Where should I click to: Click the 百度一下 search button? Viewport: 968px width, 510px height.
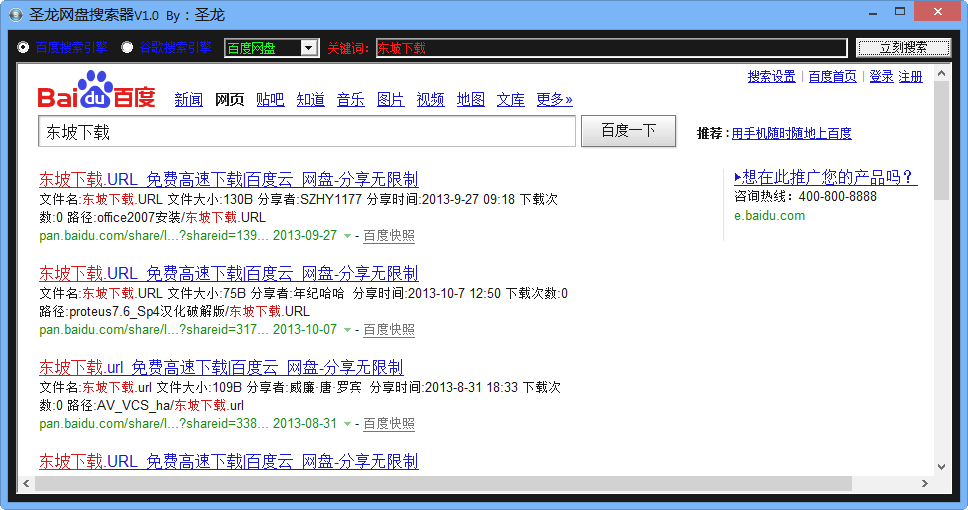tap(628, 131)
